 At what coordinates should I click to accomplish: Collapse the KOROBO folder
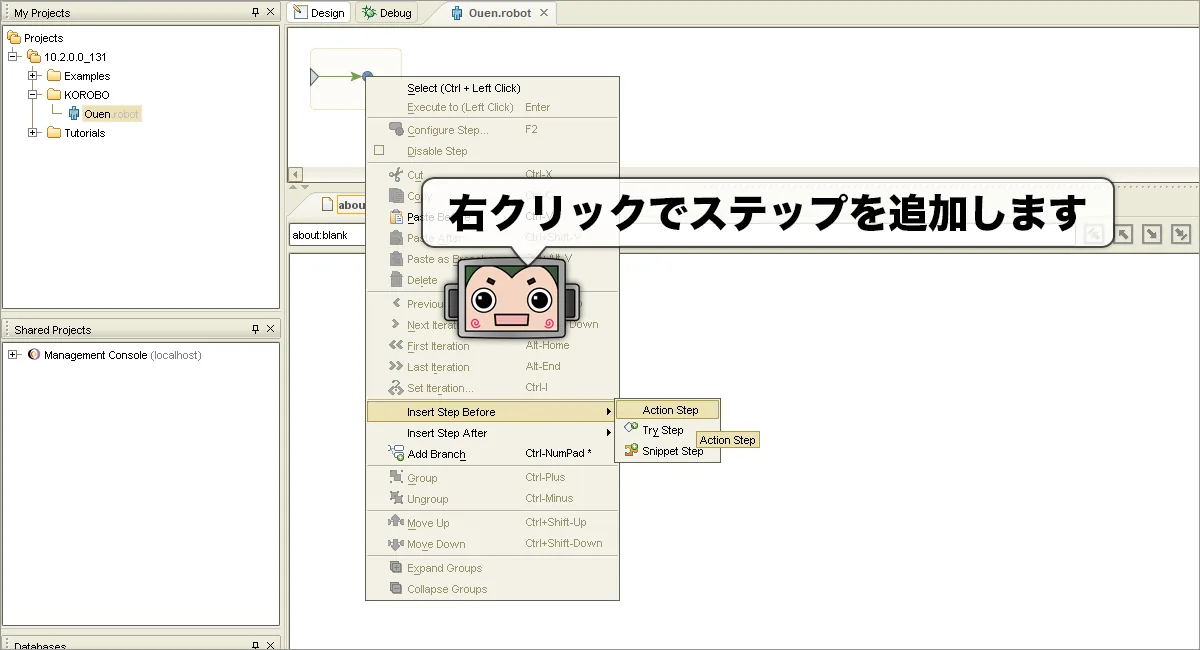33,95
